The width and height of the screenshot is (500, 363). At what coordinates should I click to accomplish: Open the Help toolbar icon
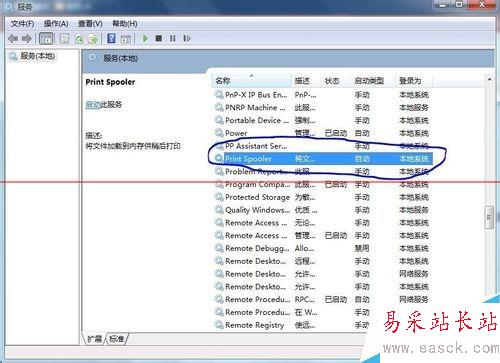point(111,39)
